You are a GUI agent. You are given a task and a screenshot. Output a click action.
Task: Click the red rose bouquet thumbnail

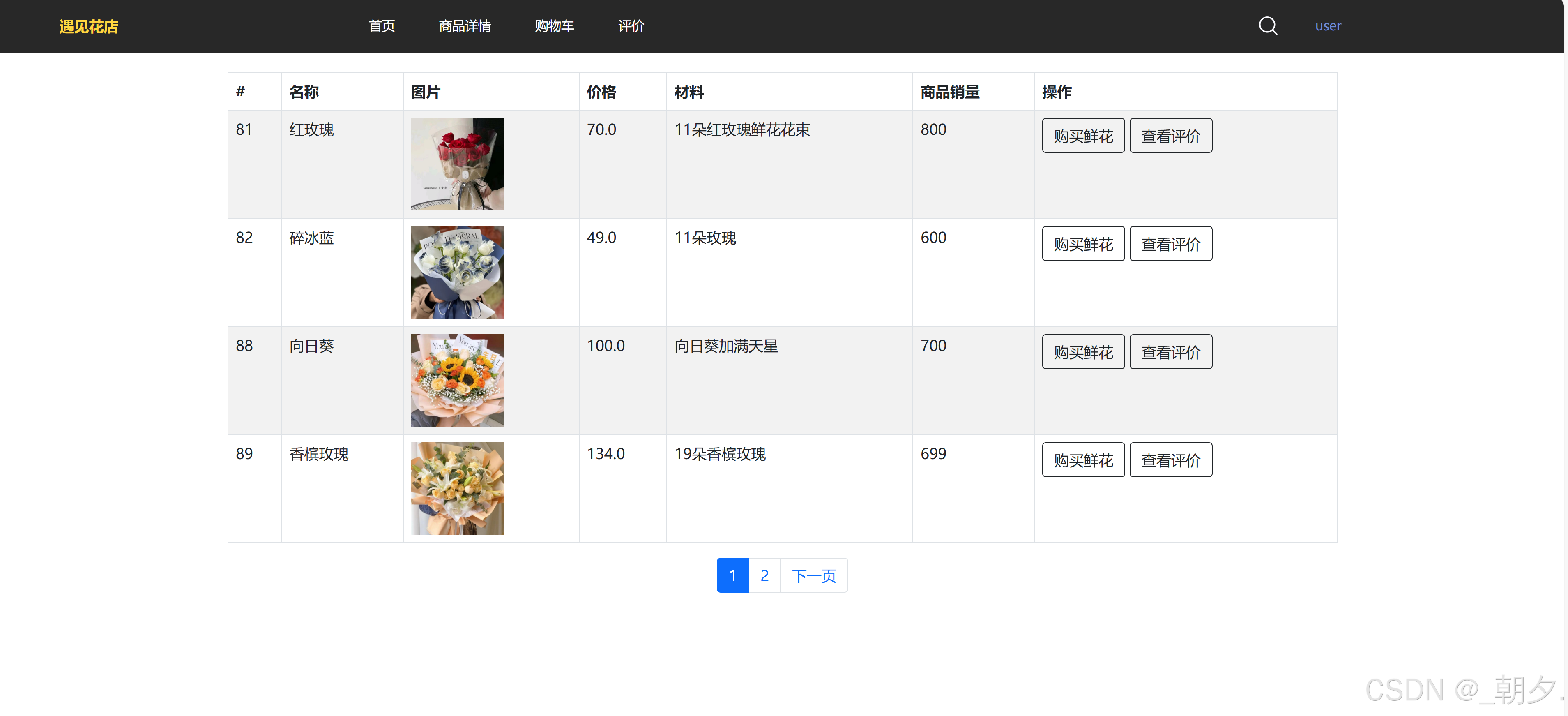coord(457,164)
